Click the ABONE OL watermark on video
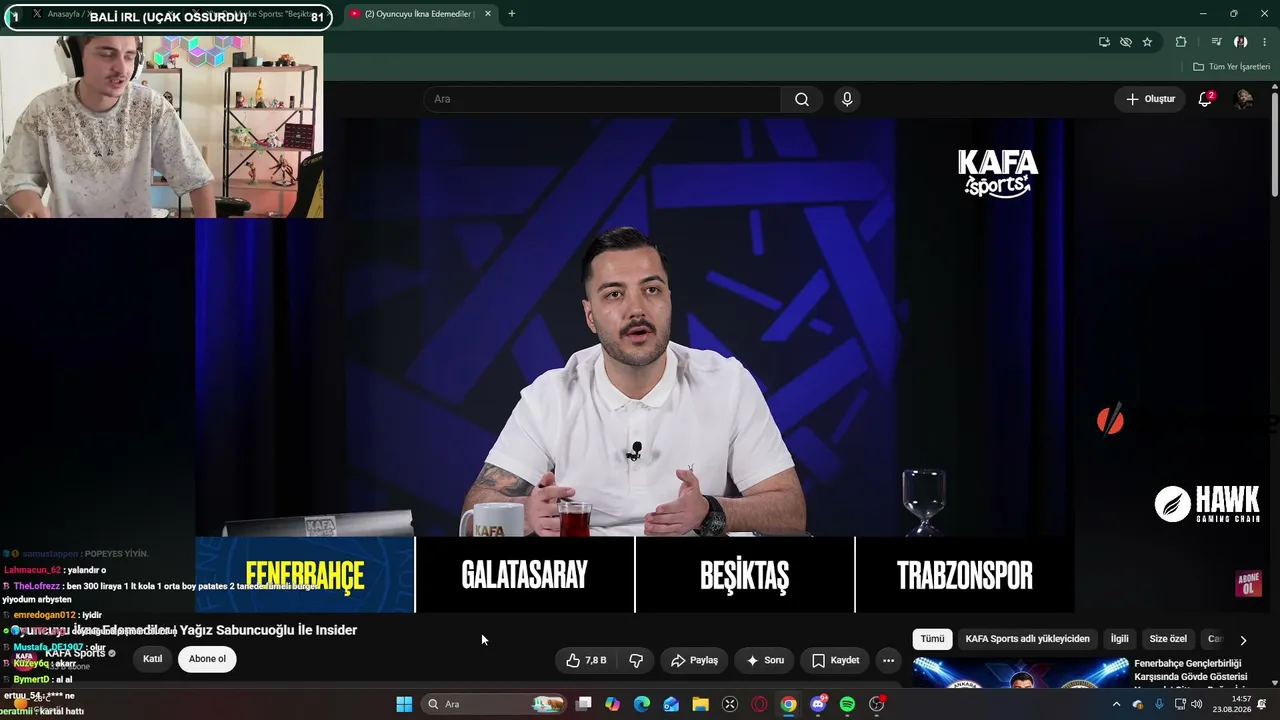The image size is (1280, 720). pyautogui.click(x=1248, y=584)
